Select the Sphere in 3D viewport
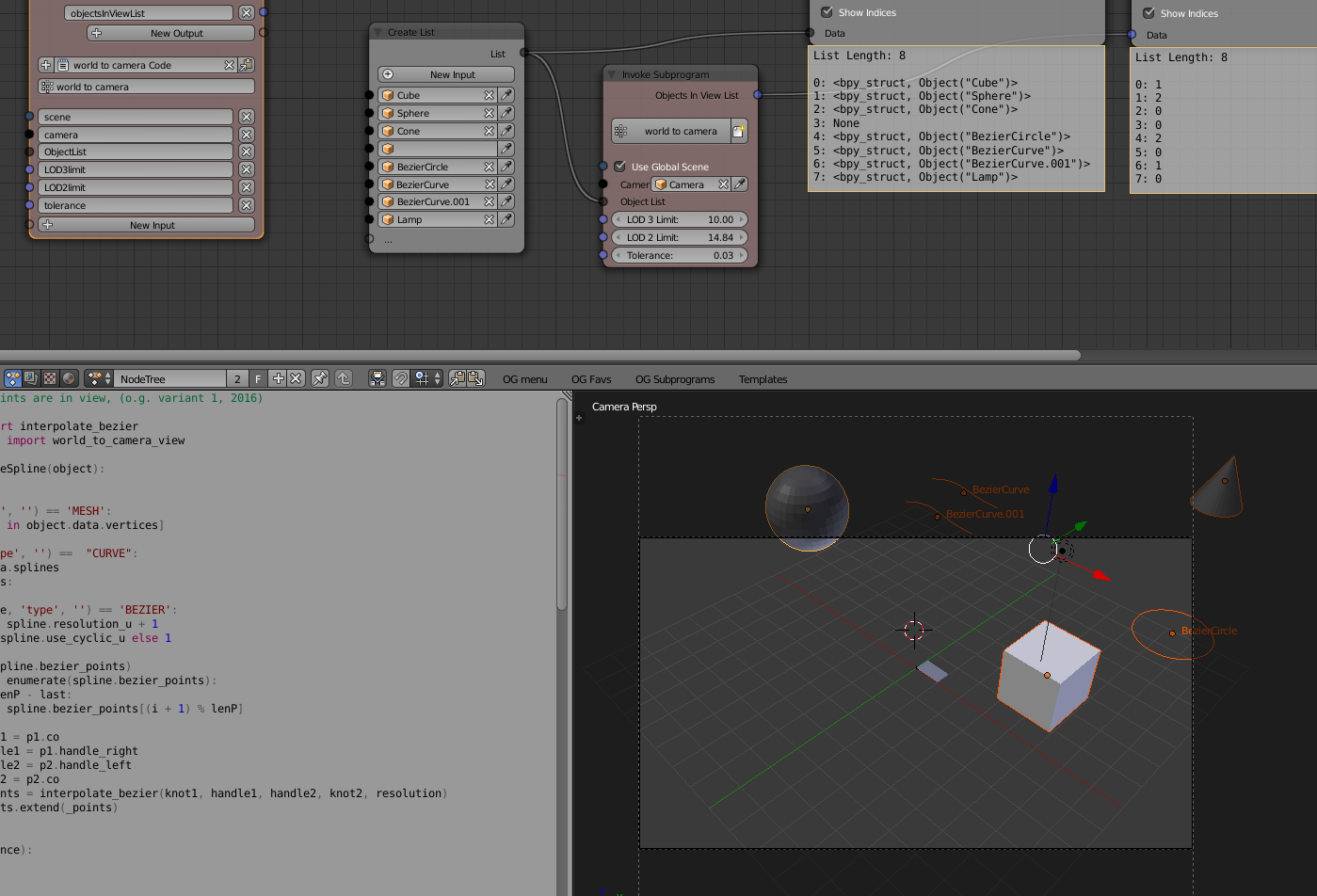1317x896 pixels. 807,508
